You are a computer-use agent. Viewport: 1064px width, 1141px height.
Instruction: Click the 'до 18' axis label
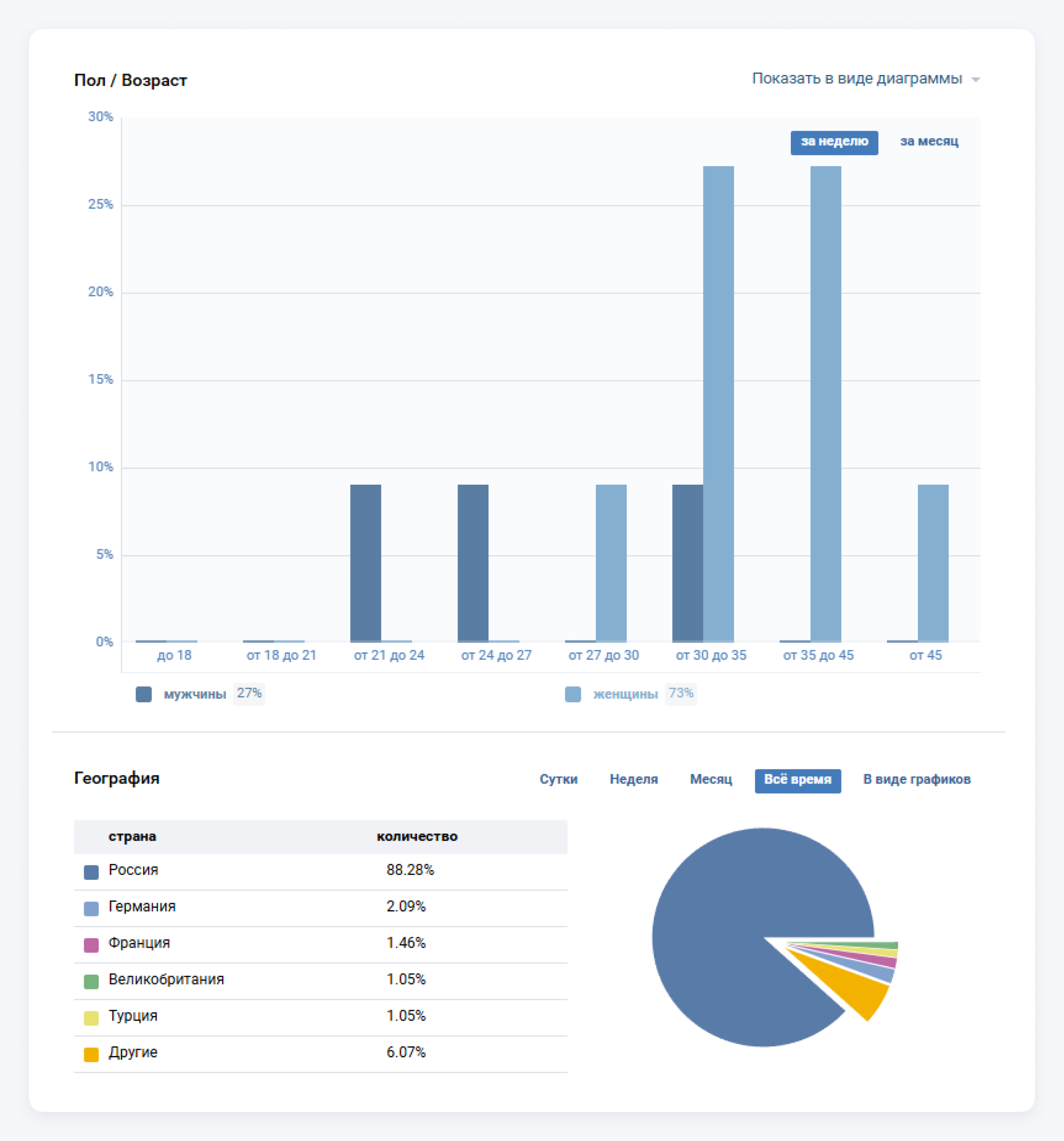pos(174,655)
